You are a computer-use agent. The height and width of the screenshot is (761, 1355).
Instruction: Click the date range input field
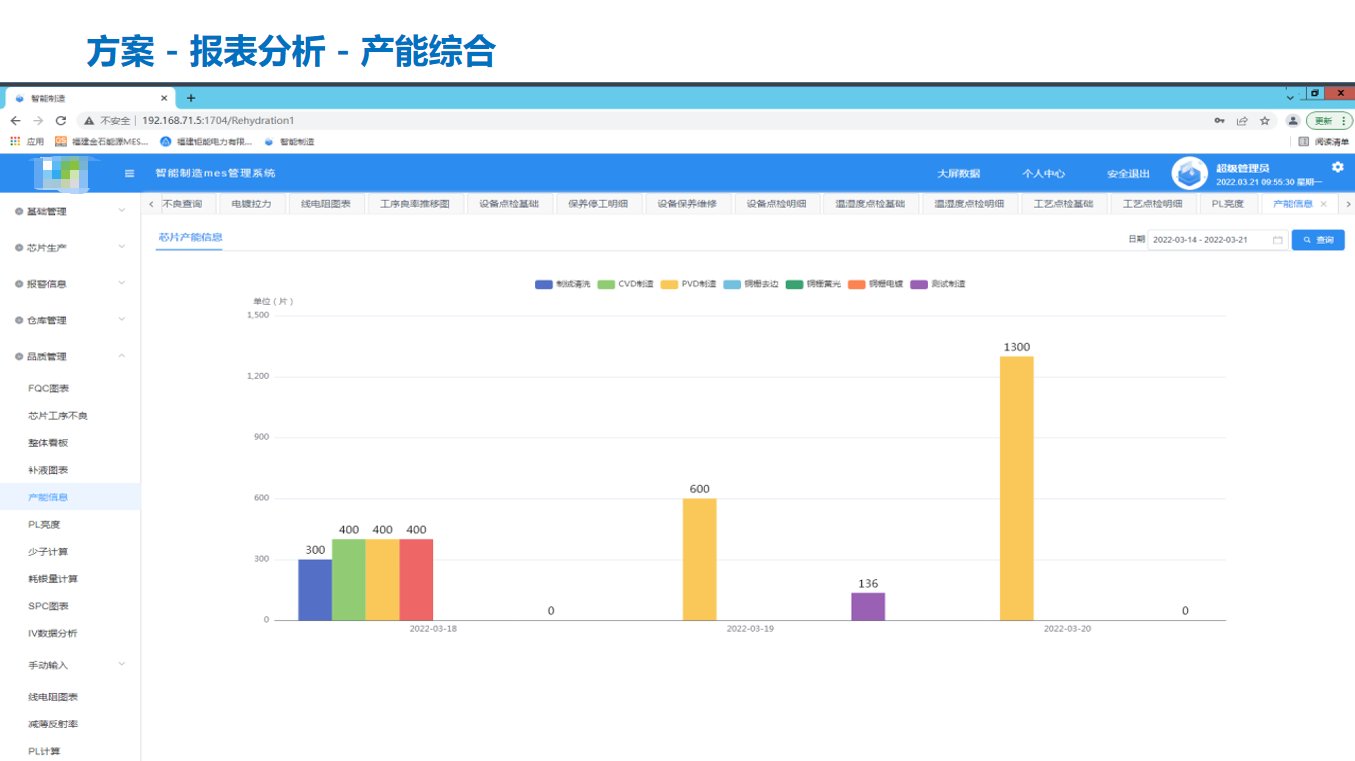[x=1210, y=240]
